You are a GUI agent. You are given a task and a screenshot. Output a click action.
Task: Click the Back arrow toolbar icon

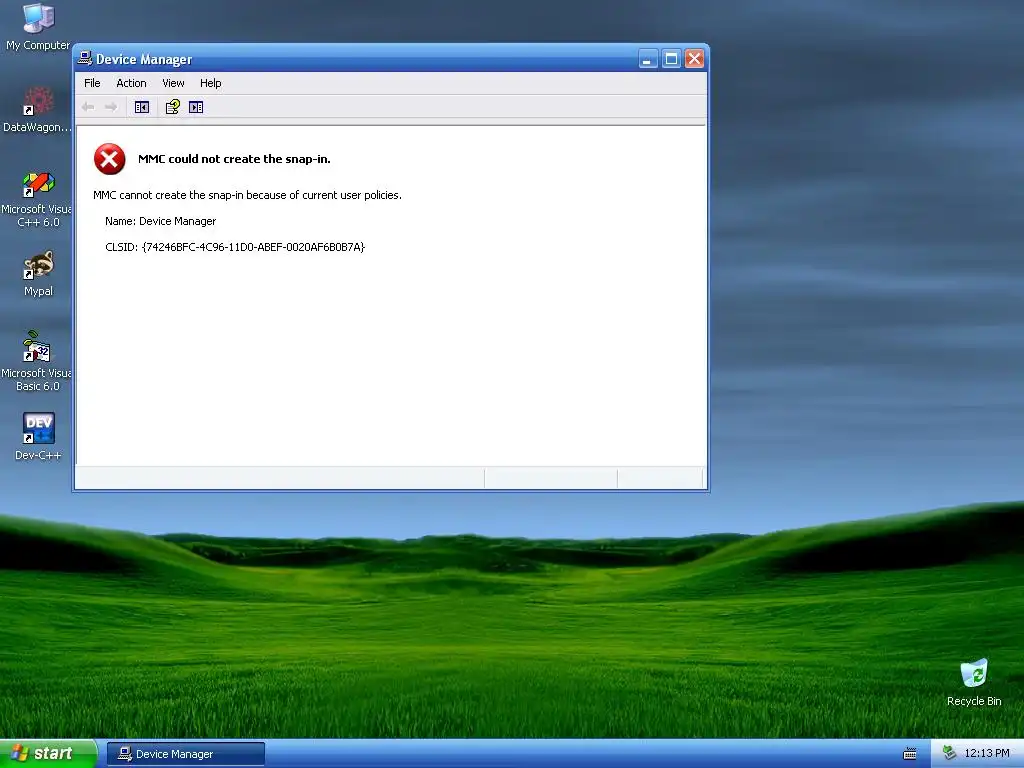pyautogui.click(x=88, y=107)
